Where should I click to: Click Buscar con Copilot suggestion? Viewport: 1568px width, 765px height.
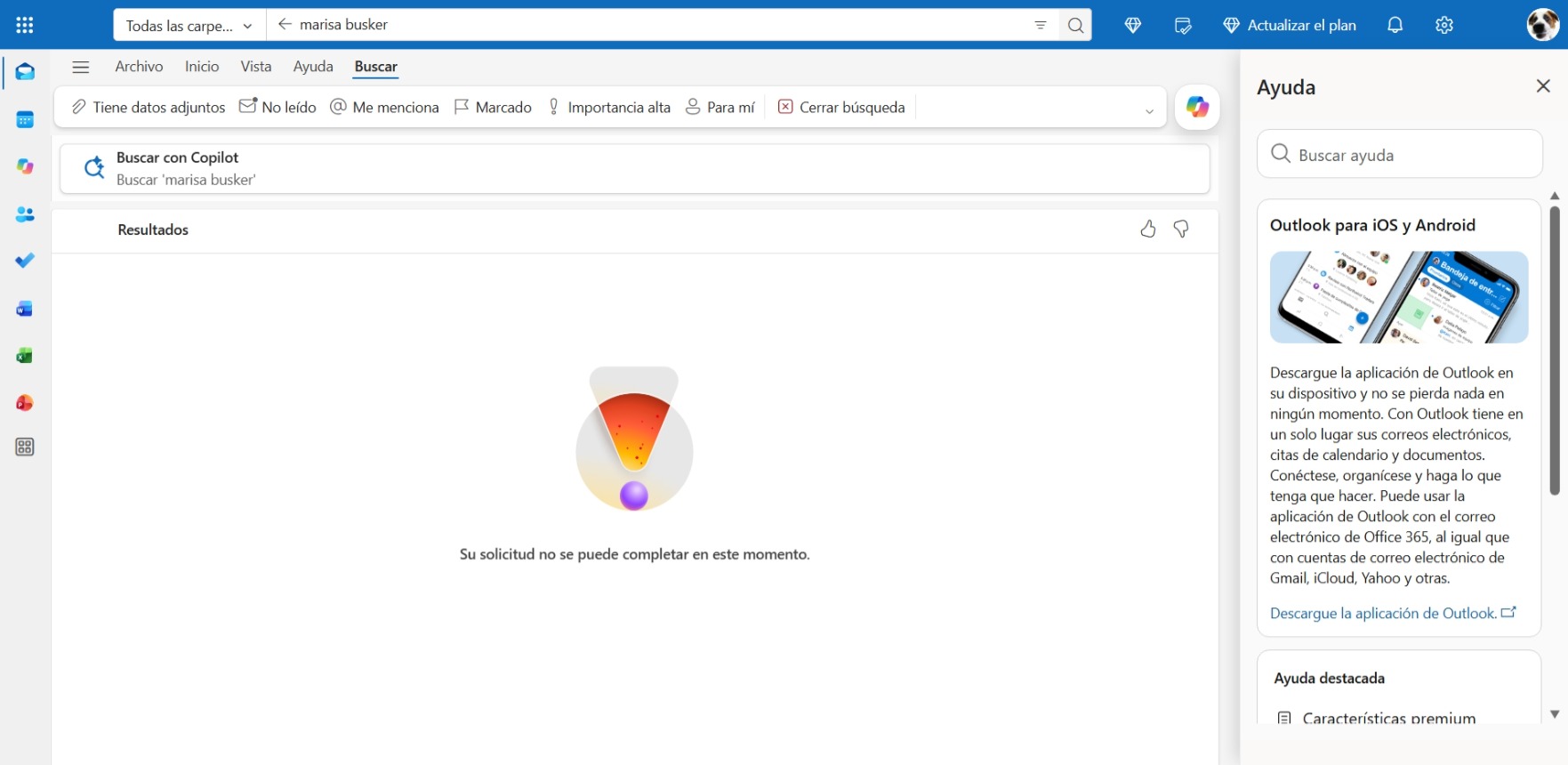click(x=635, y=169)
